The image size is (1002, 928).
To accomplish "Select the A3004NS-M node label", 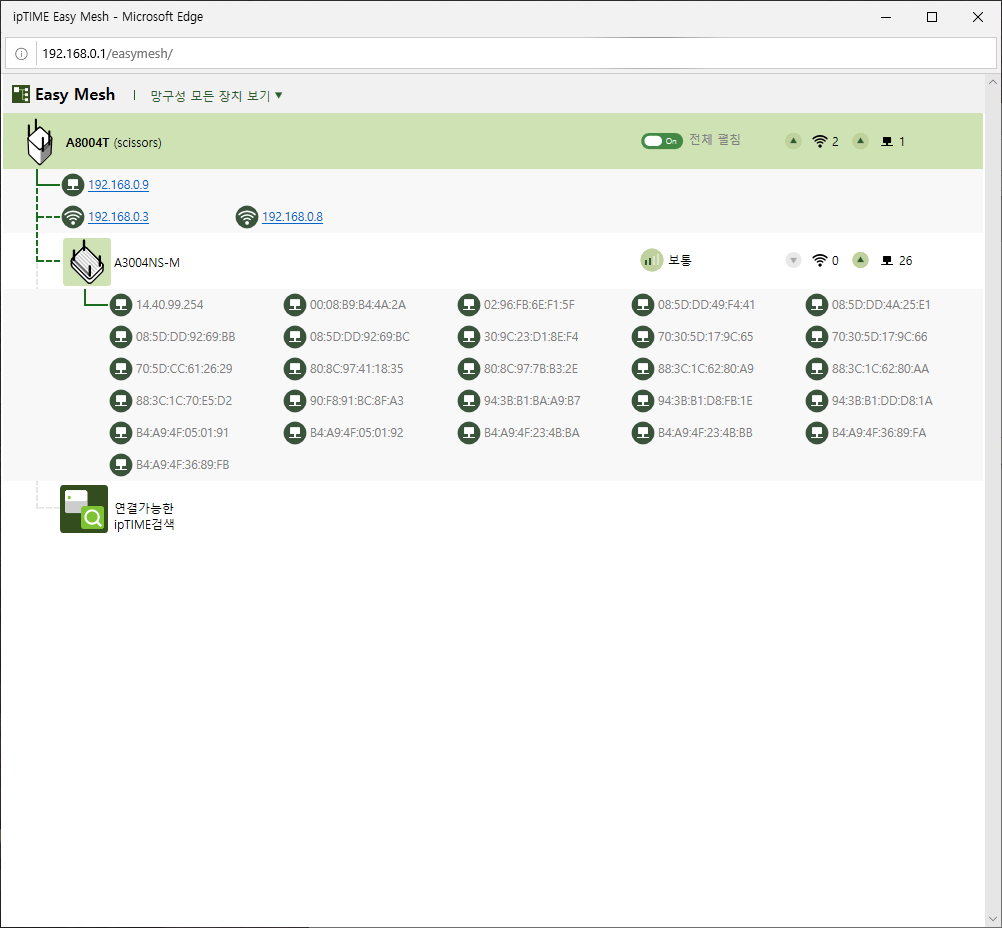I will pyautogui.click(x=147, y=263).
